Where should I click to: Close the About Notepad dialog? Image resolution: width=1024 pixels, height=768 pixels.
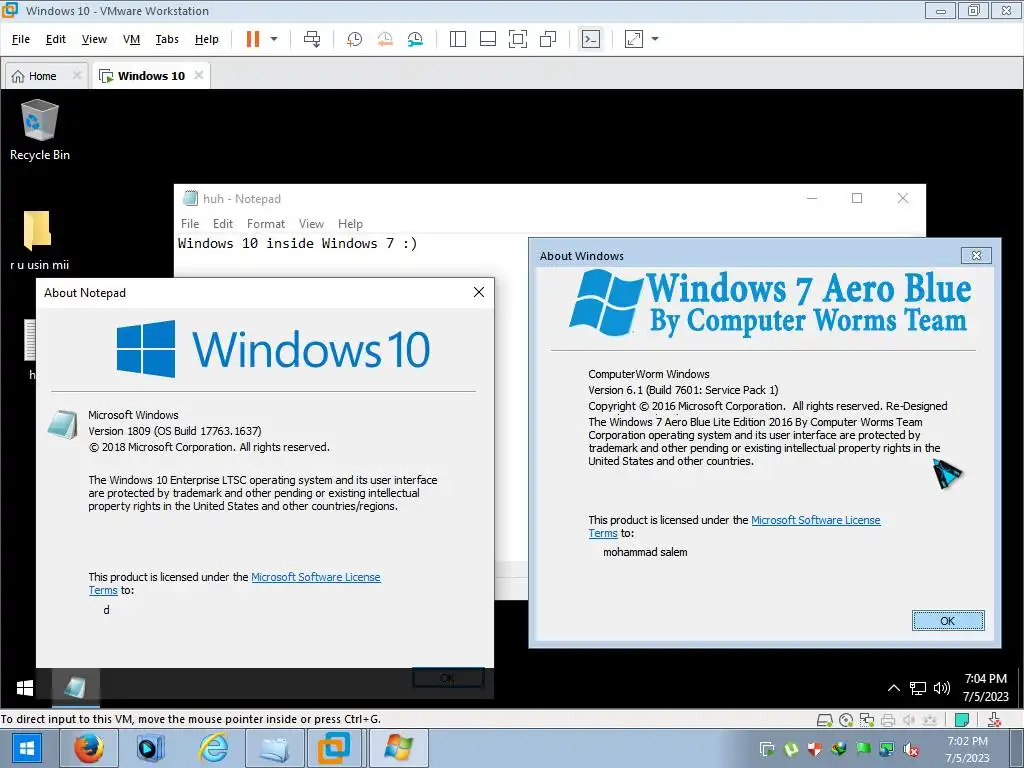[x=479, y=292]
